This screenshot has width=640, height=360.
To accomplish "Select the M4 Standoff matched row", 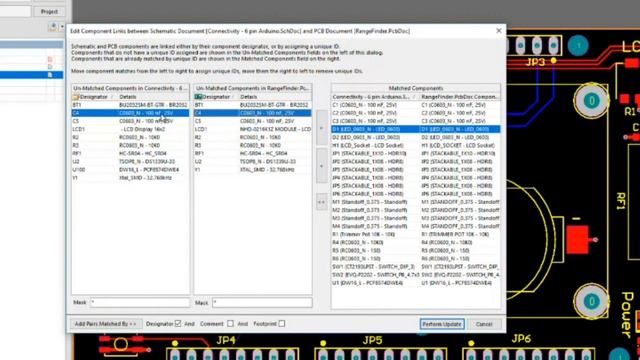I will point(416,226).
